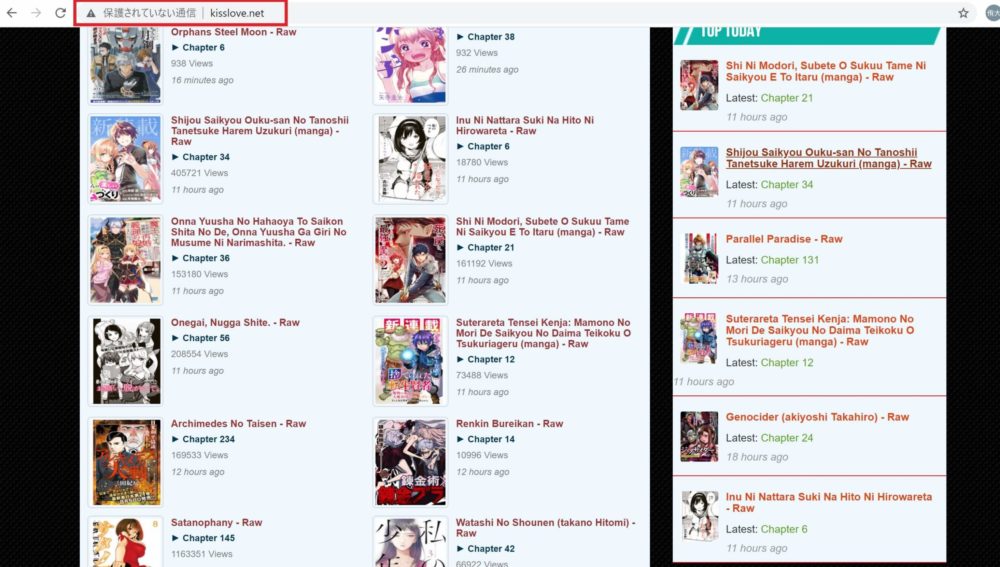Open Onegai, Nugga Shite cover thumbnail
This screenshot has height=567, width=1000.
click(126, 361)
